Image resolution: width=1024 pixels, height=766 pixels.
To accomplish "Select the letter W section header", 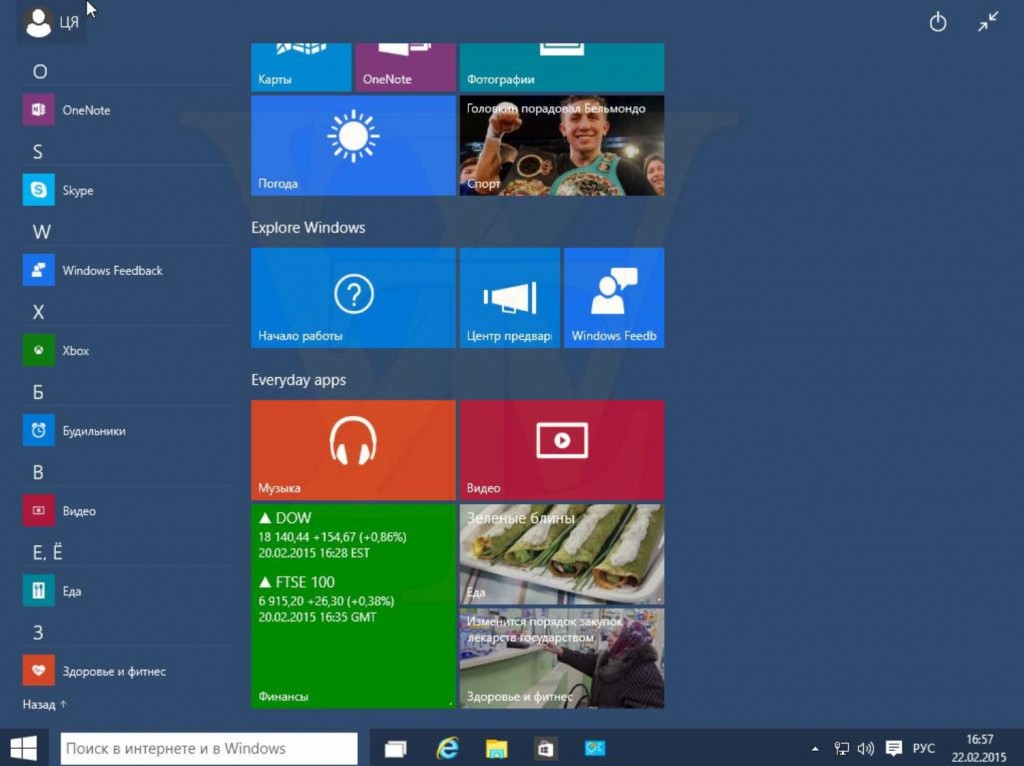I will tap(41, 232).
